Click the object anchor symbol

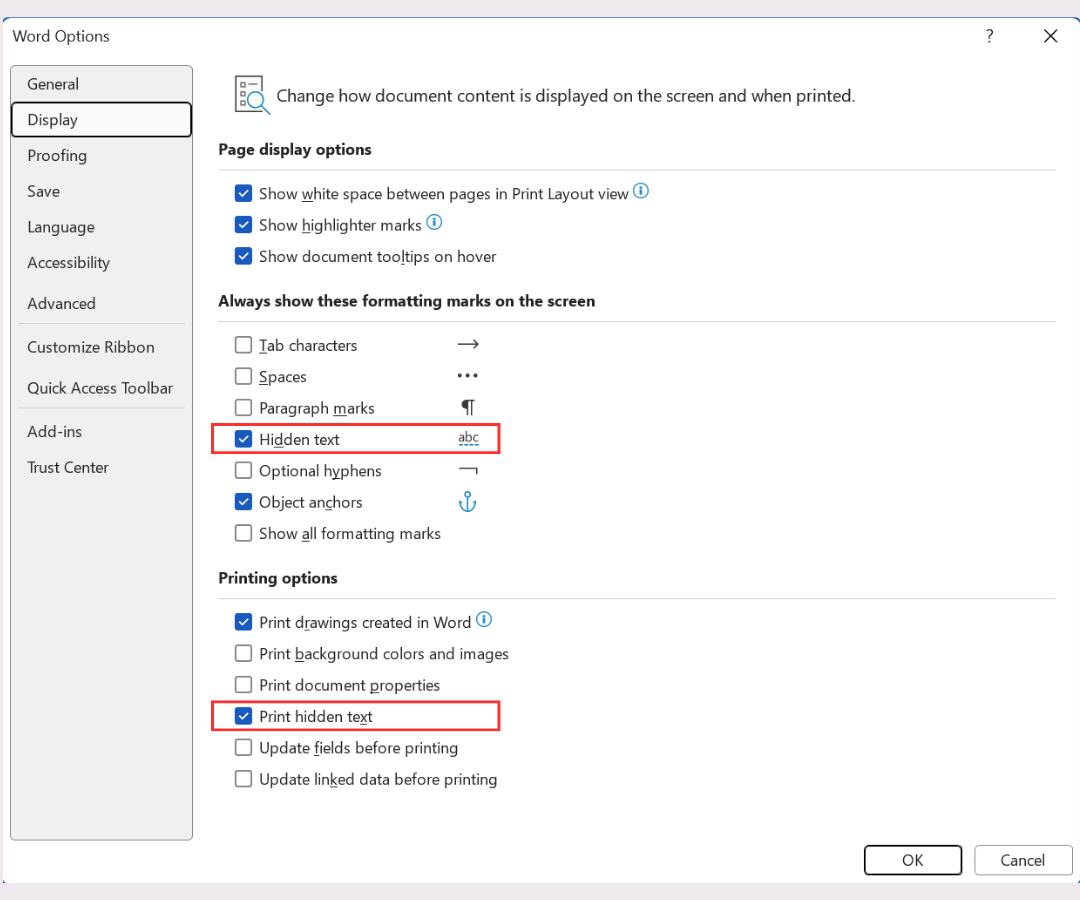coord(468,502)
